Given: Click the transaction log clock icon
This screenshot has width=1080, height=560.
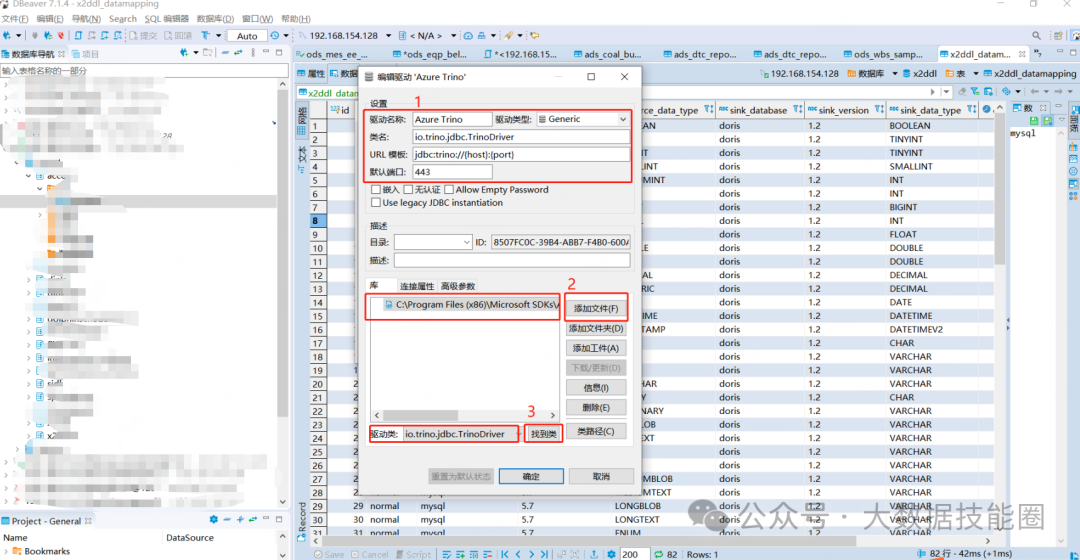Looking at the screenshot, I should [275, 36].
